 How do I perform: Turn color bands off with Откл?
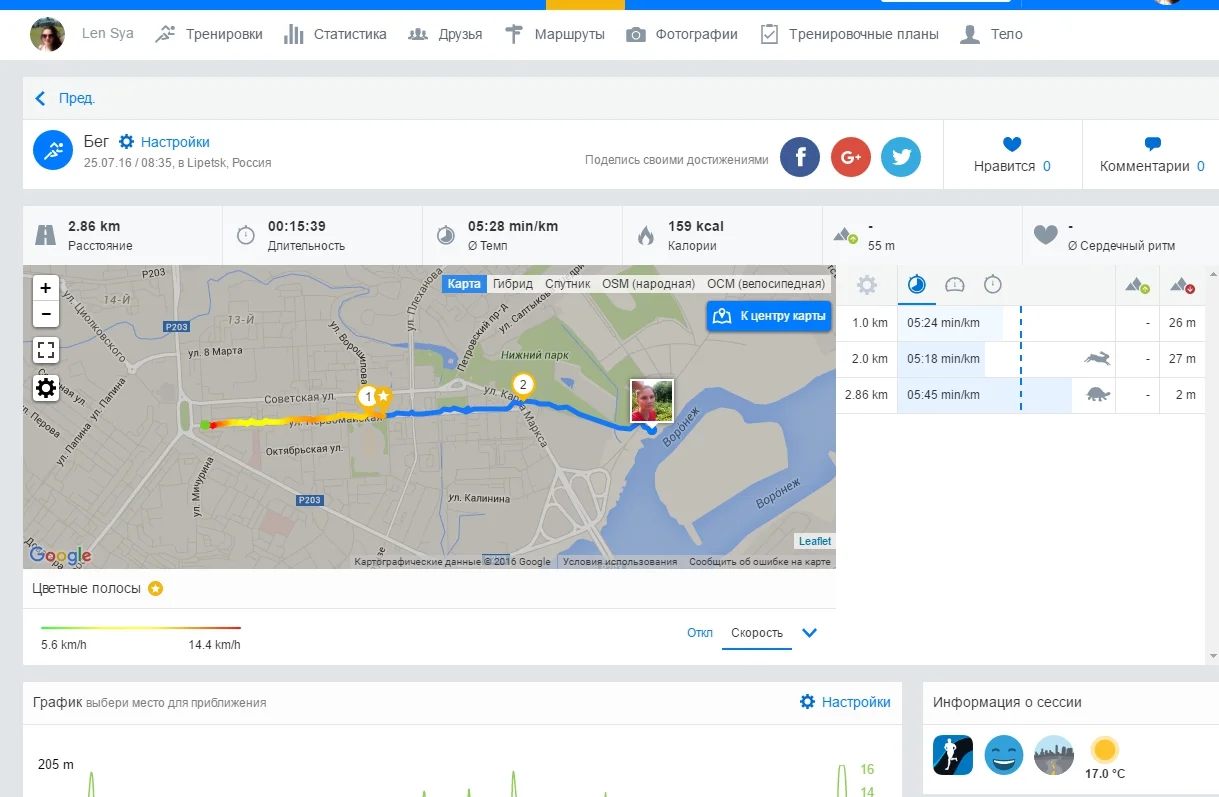(x=700, y=633)
